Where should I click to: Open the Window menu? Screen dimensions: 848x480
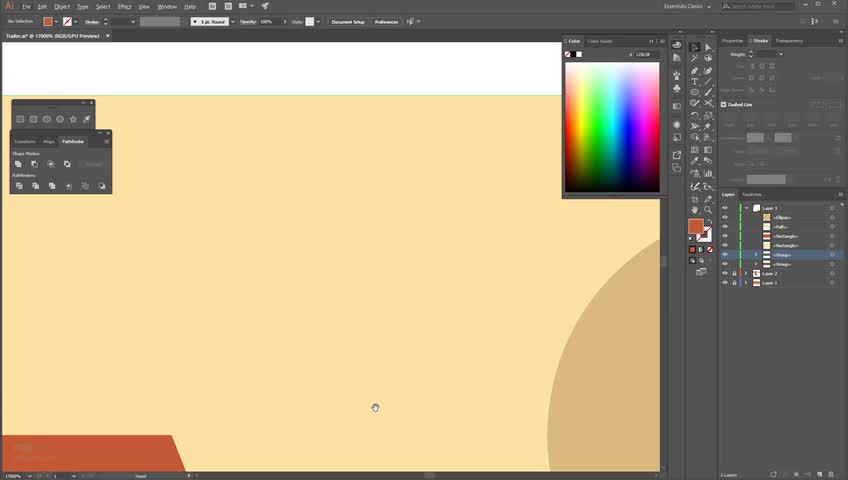coord(167,6)
